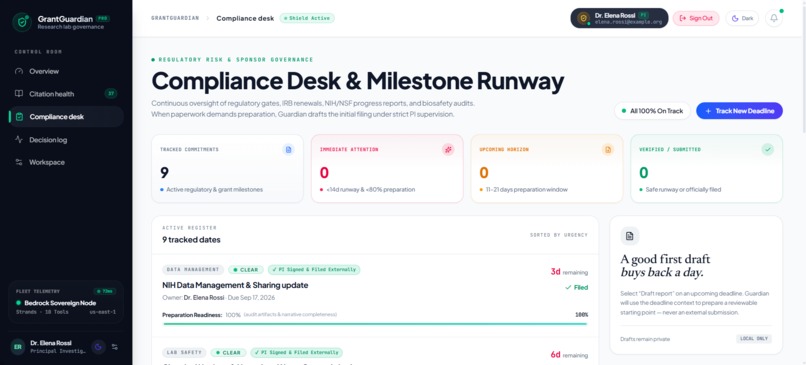Click the DATA MANAGEMENT tag
Image resolution: width=806 pixels, height=365 pixels.
[193, 269]
